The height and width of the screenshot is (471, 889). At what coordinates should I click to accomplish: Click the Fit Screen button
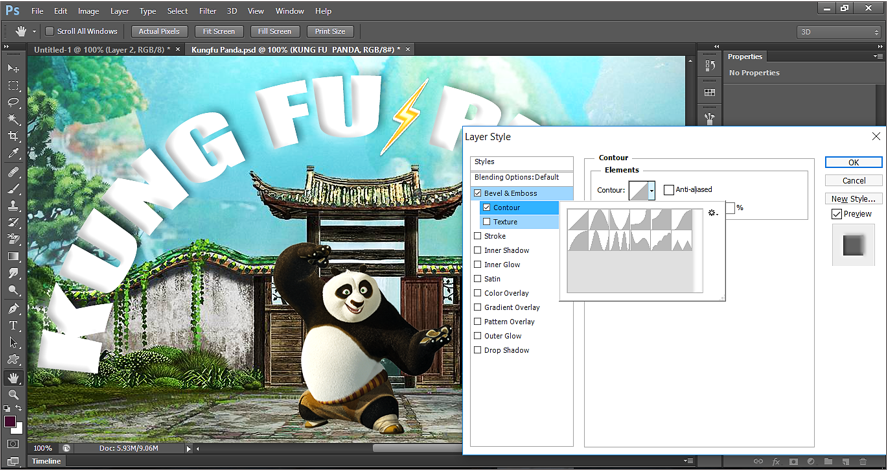click(219, 32)
